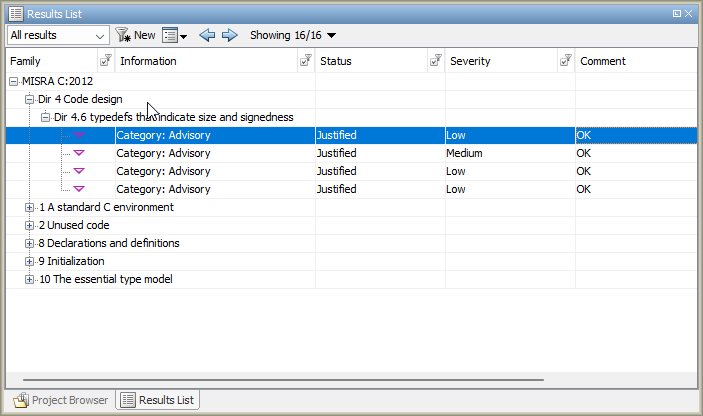Click the Severity column filter icon

click(x=566, y=61)
